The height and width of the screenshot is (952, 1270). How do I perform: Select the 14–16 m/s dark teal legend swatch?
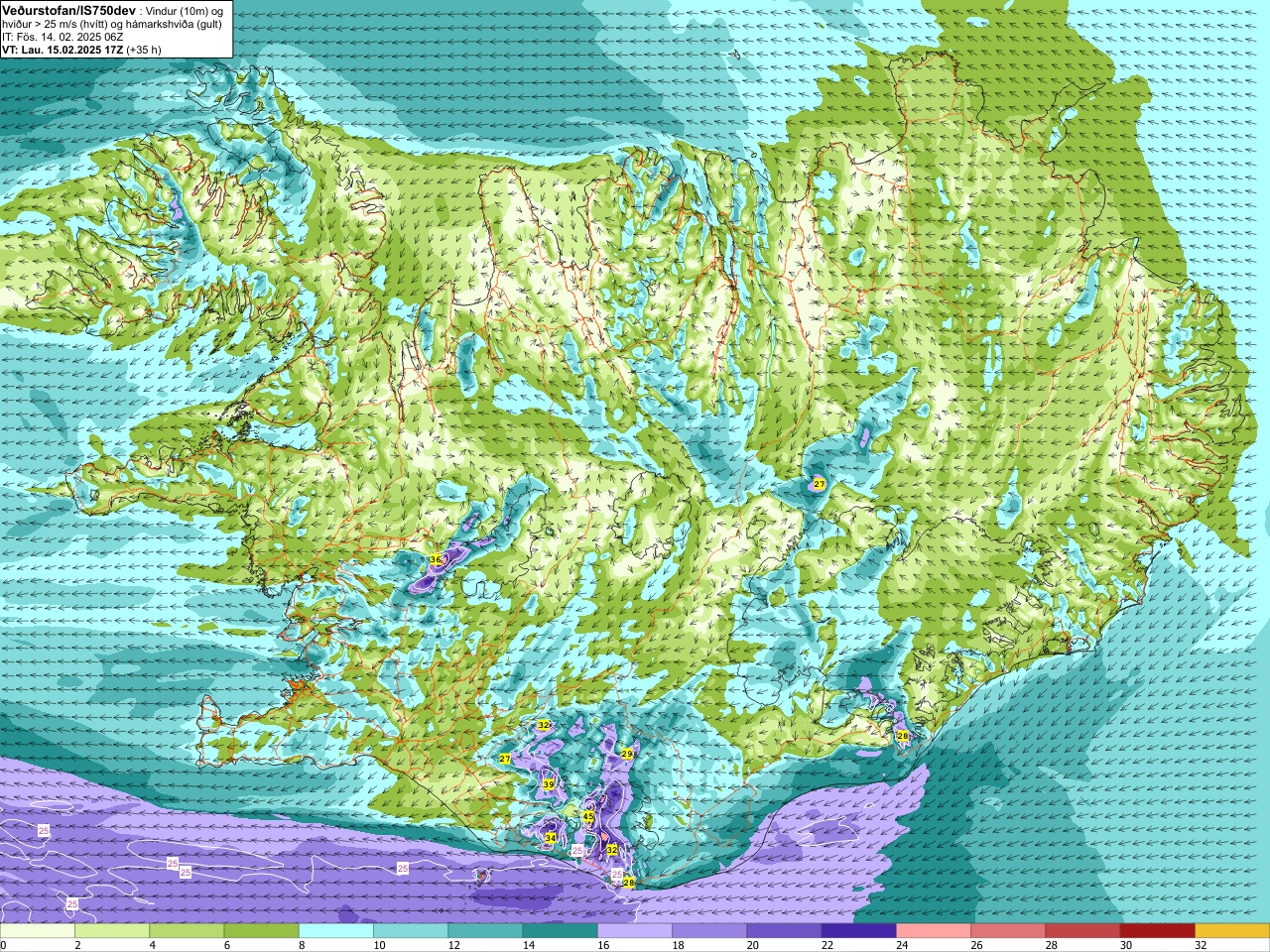point(561,931)
